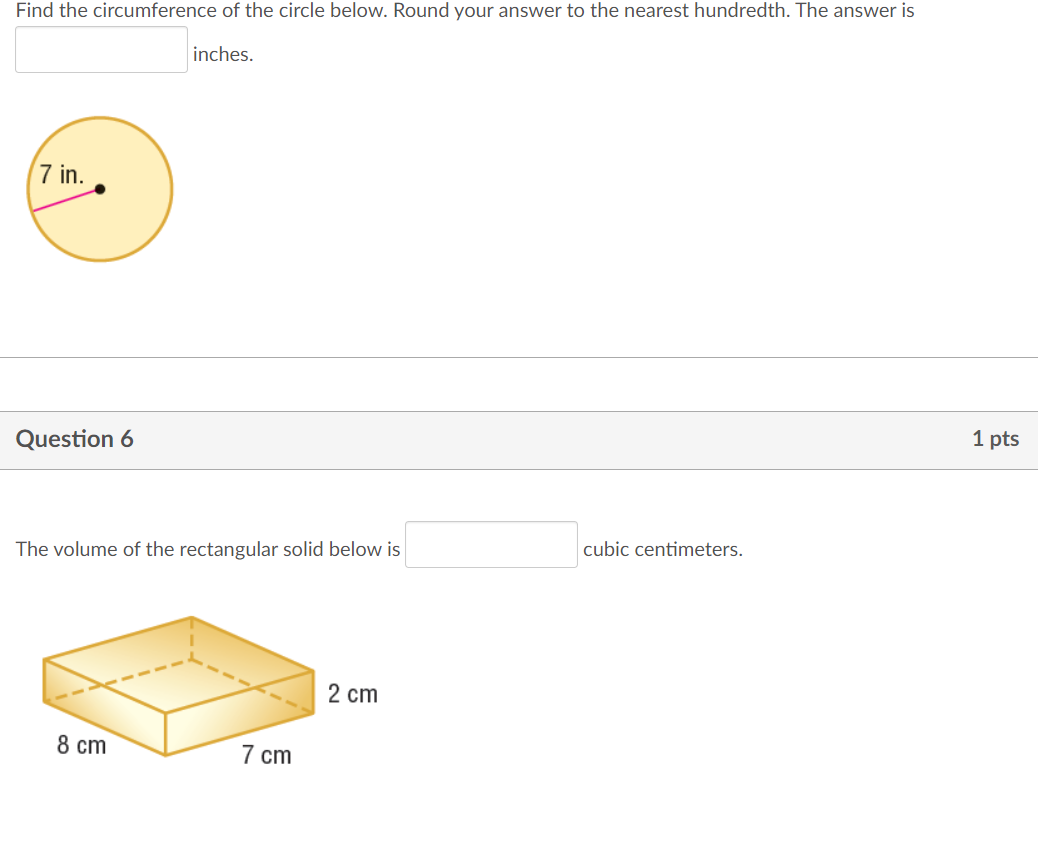Select the 2 cm dimension label
The width and height of the screenshot is (1038, 842).
[x=352, y=694]
